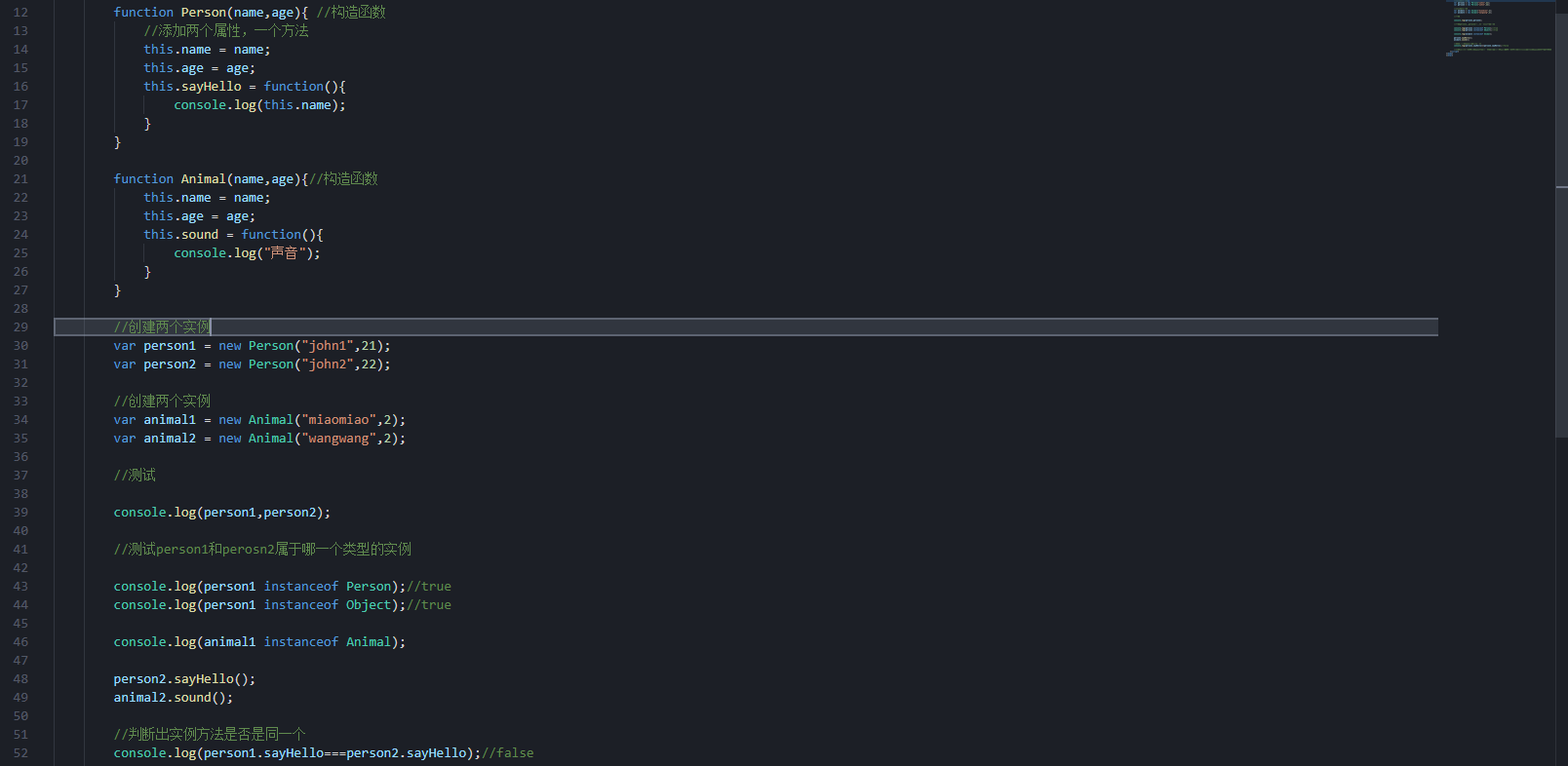Screen dimensions: 1568x766
Task: Click the "john1" string literal
Action: (328, 346)
